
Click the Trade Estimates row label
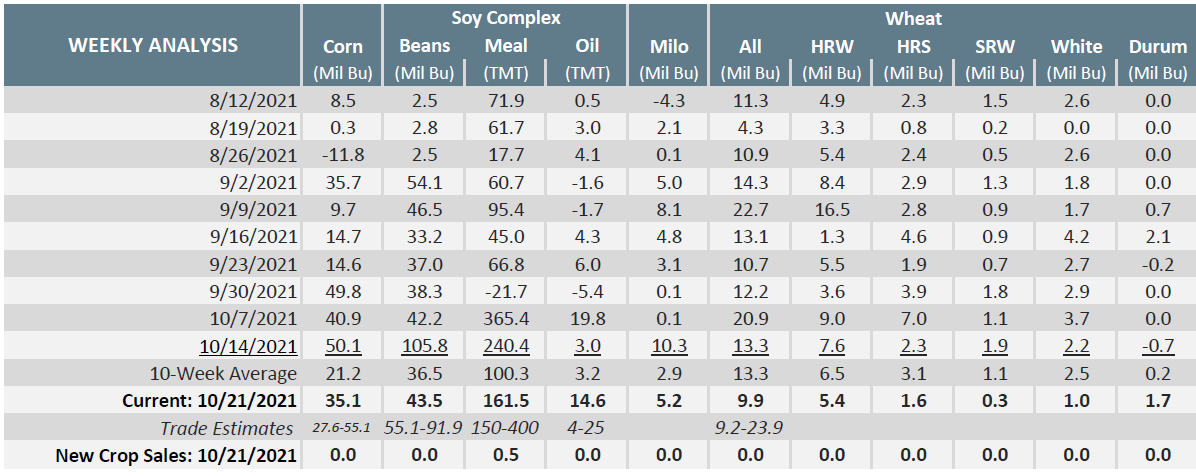[x=229, y=428]
